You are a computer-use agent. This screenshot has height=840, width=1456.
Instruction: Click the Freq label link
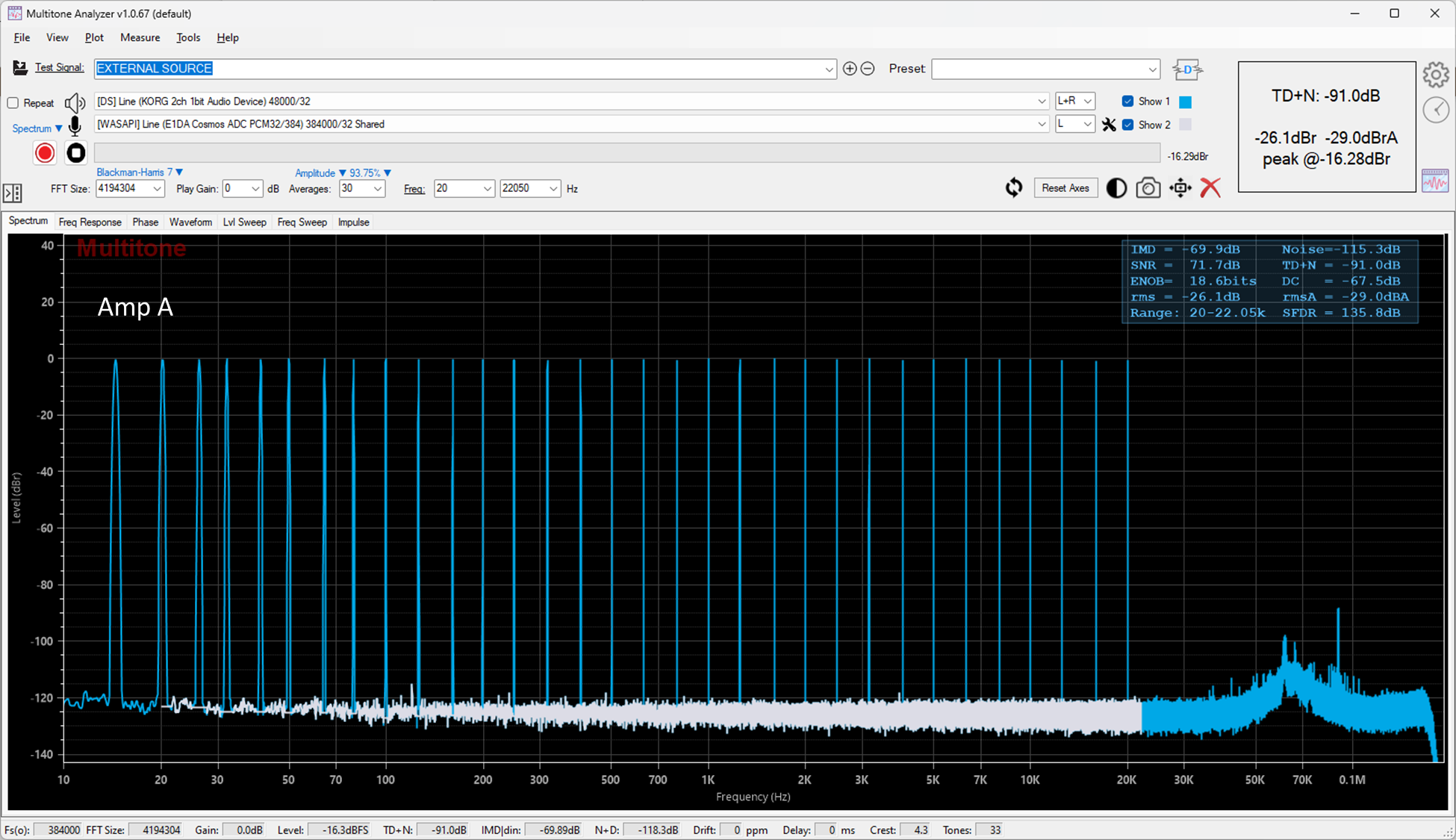(414, 189)
